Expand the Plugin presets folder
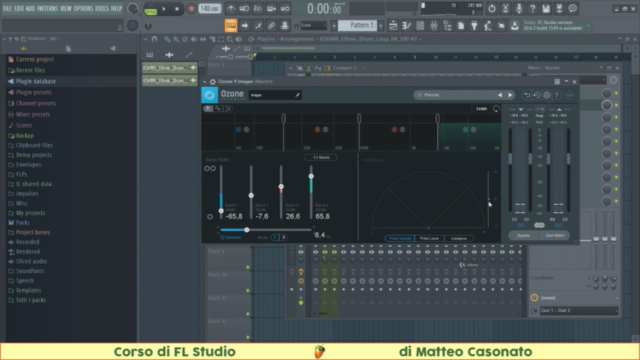The image size is (640, 360). coord(33,92)
